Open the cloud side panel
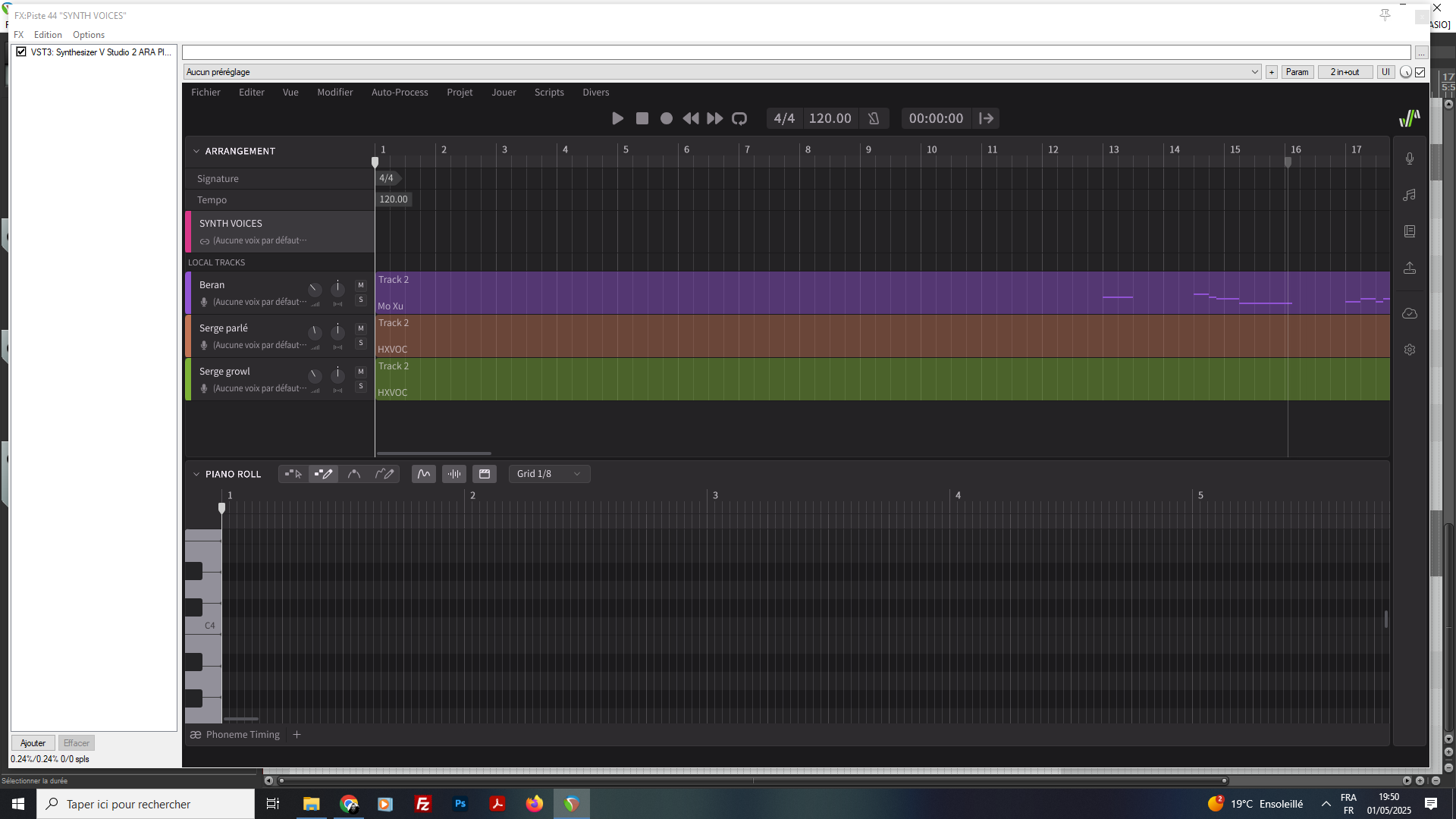 click(x=1410, y=313)
